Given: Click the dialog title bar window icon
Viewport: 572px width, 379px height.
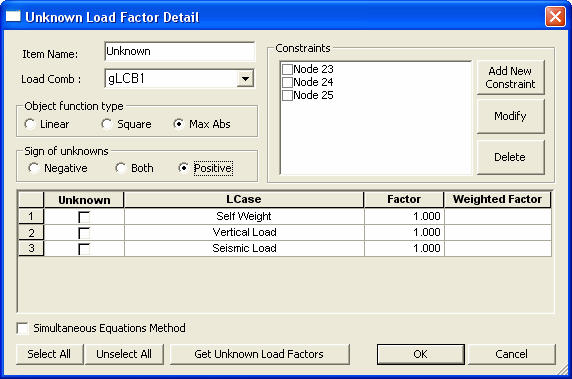Looking at the screenshot, I should click(x=13, y=16).
